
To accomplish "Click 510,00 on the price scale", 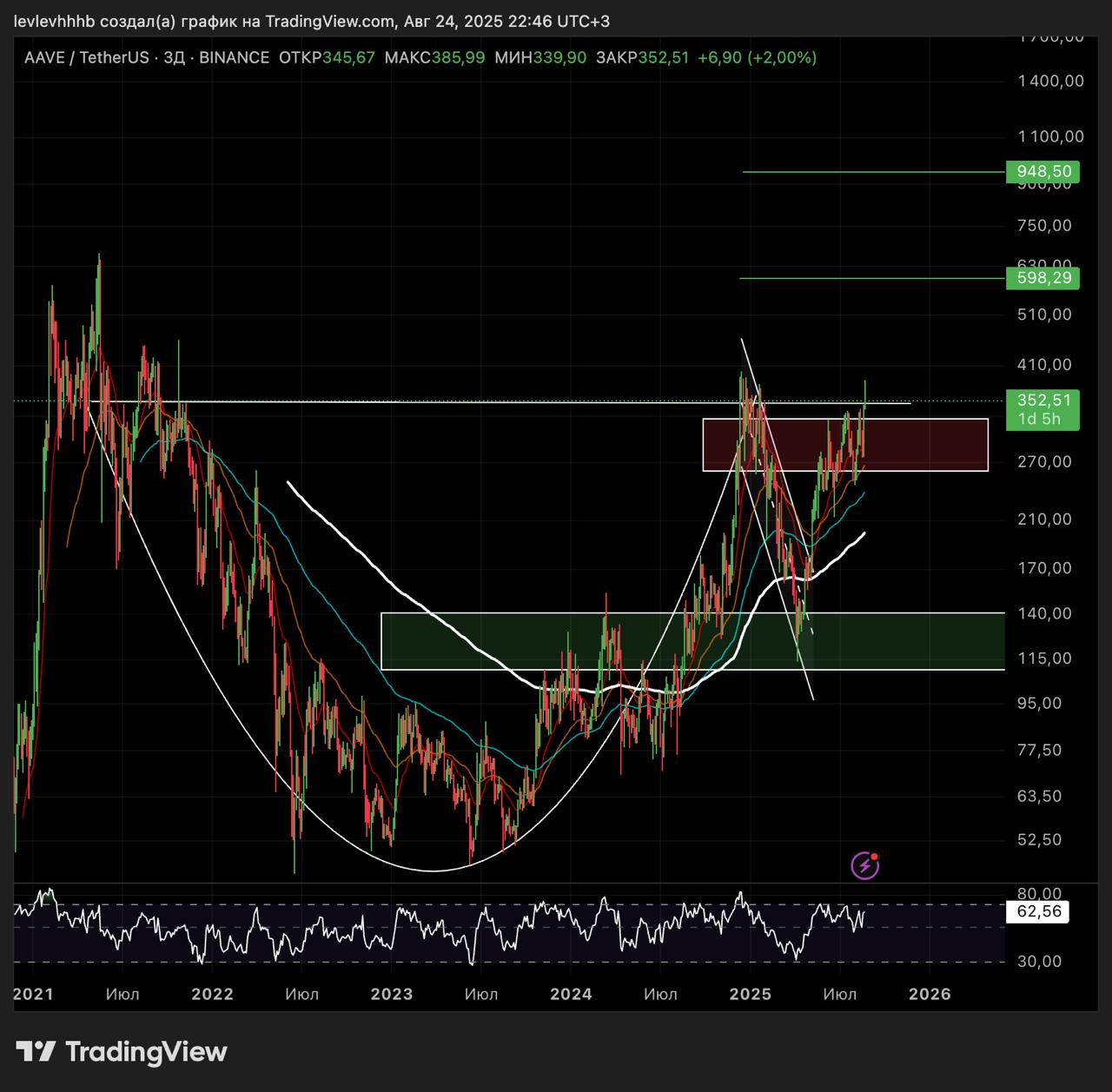I will 1045,314.
